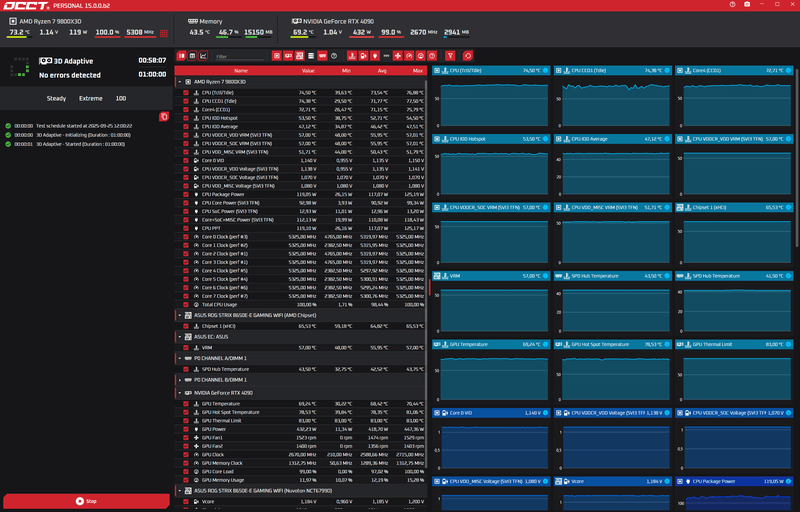Select table-only monitoring view icon
This screenshot has width=800, height=512.
[192, 56]
